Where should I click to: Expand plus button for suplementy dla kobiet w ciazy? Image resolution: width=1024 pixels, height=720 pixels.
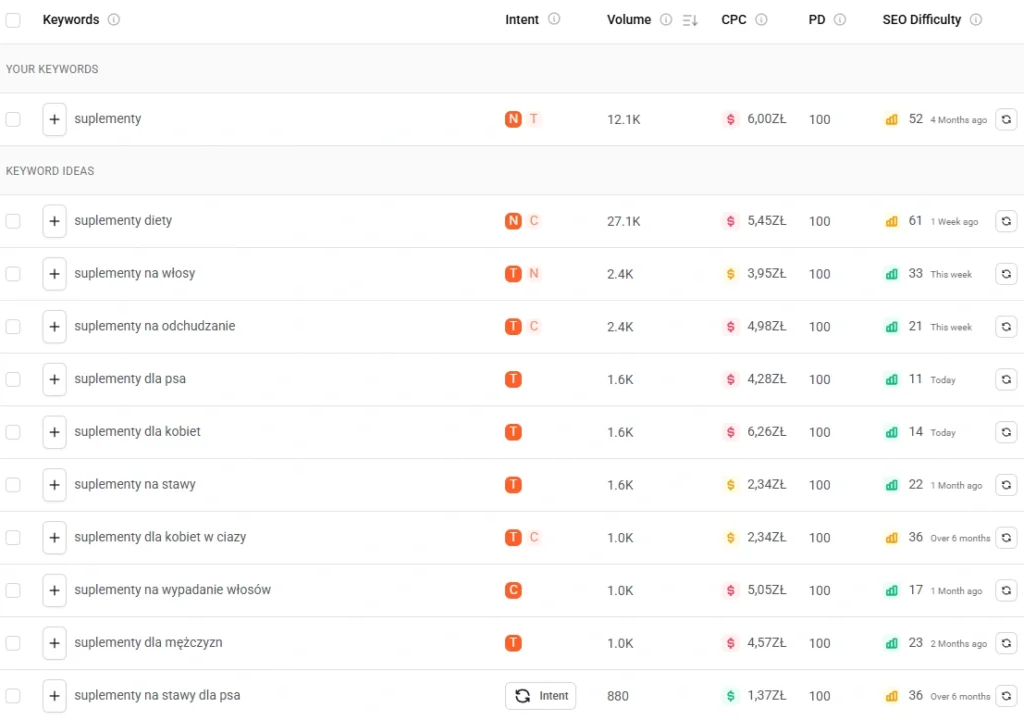coord(54,538)
